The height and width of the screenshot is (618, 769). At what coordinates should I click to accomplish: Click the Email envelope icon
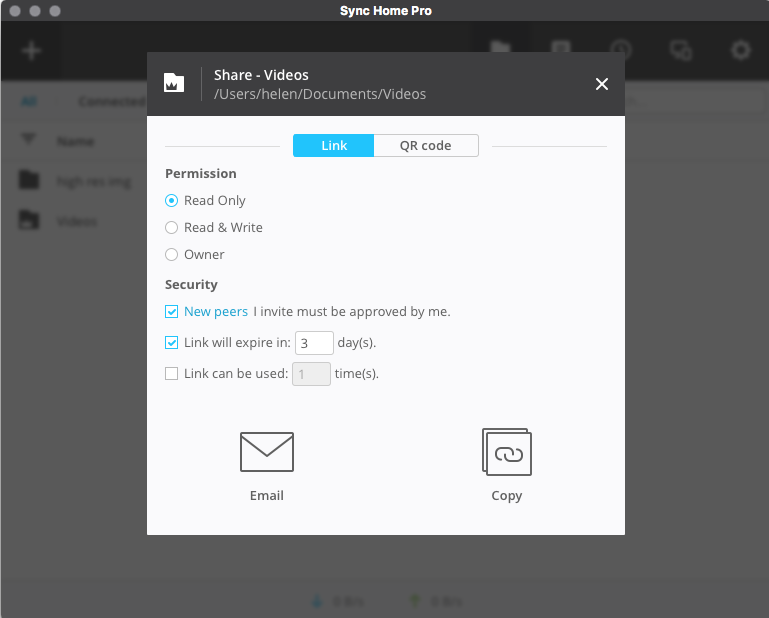click(x=267, y=452)
